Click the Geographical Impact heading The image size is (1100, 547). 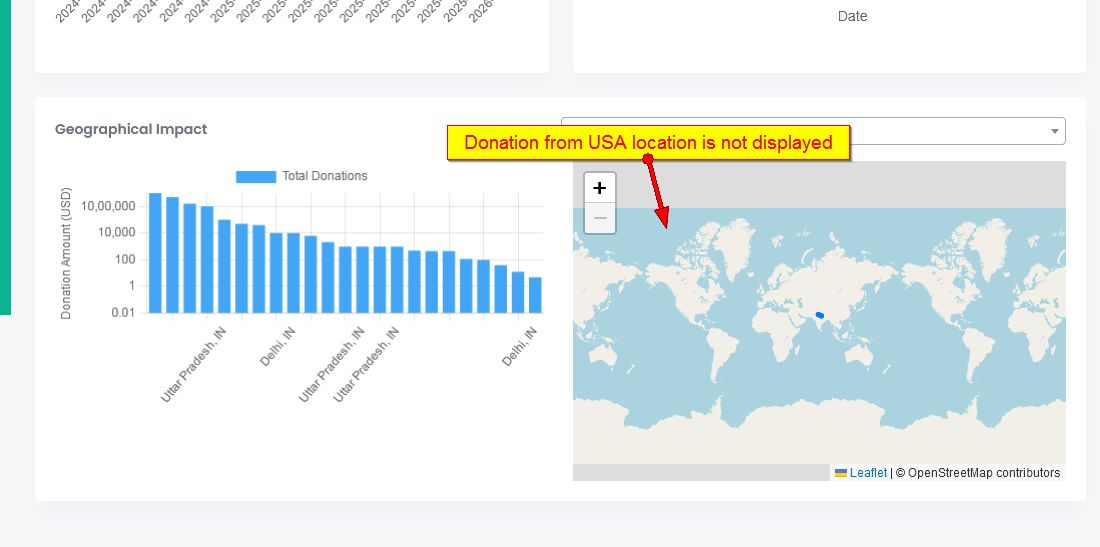tap(131, 129)
